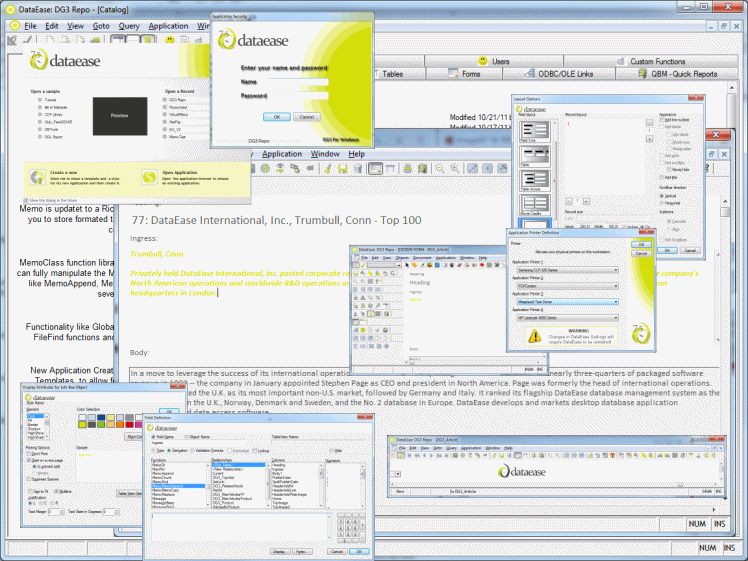Open the Query menu
748x561 pixels.
pos(129,26)
